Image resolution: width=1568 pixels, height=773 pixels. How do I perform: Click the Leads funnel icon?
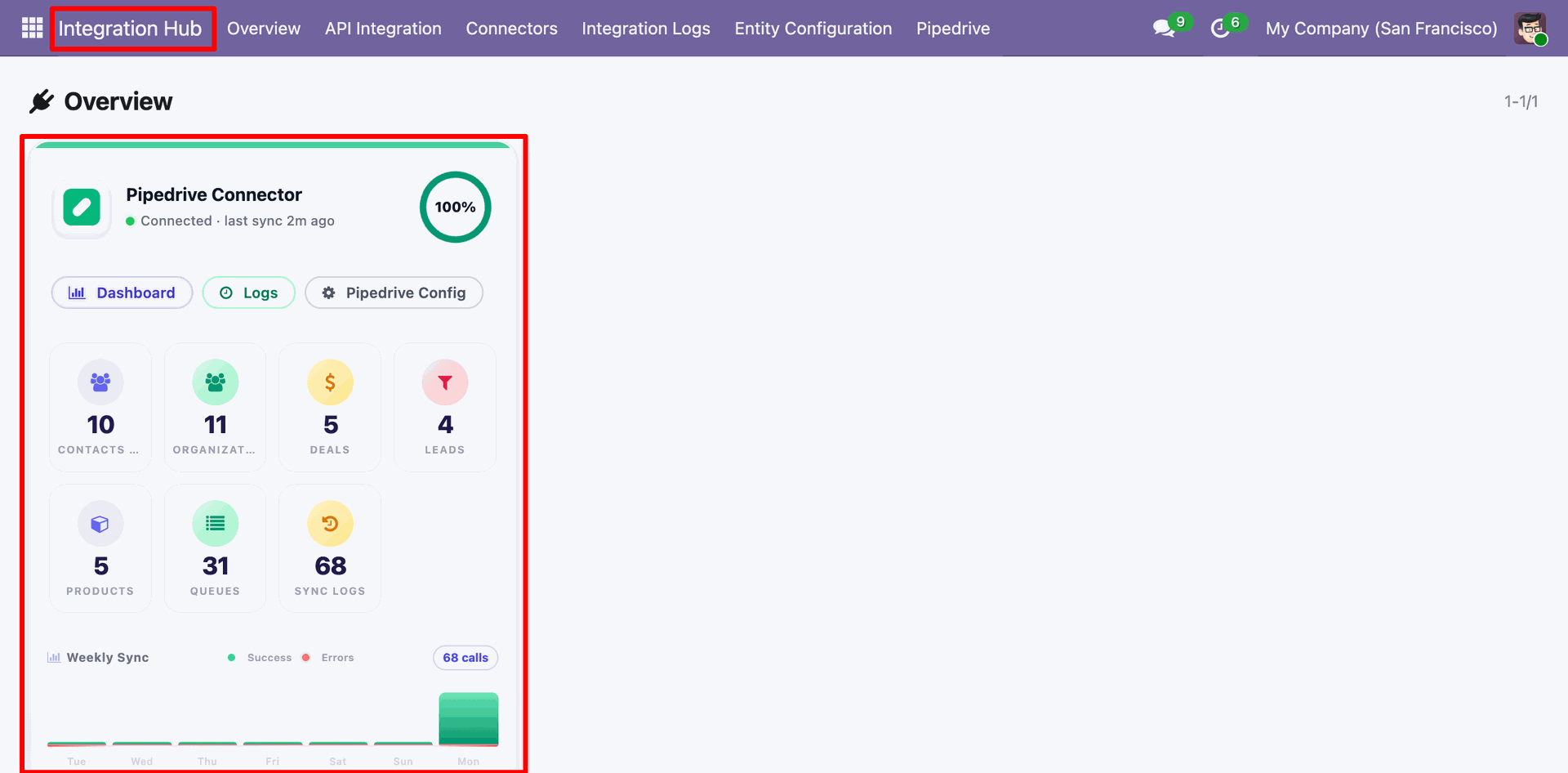click(445, 382)
